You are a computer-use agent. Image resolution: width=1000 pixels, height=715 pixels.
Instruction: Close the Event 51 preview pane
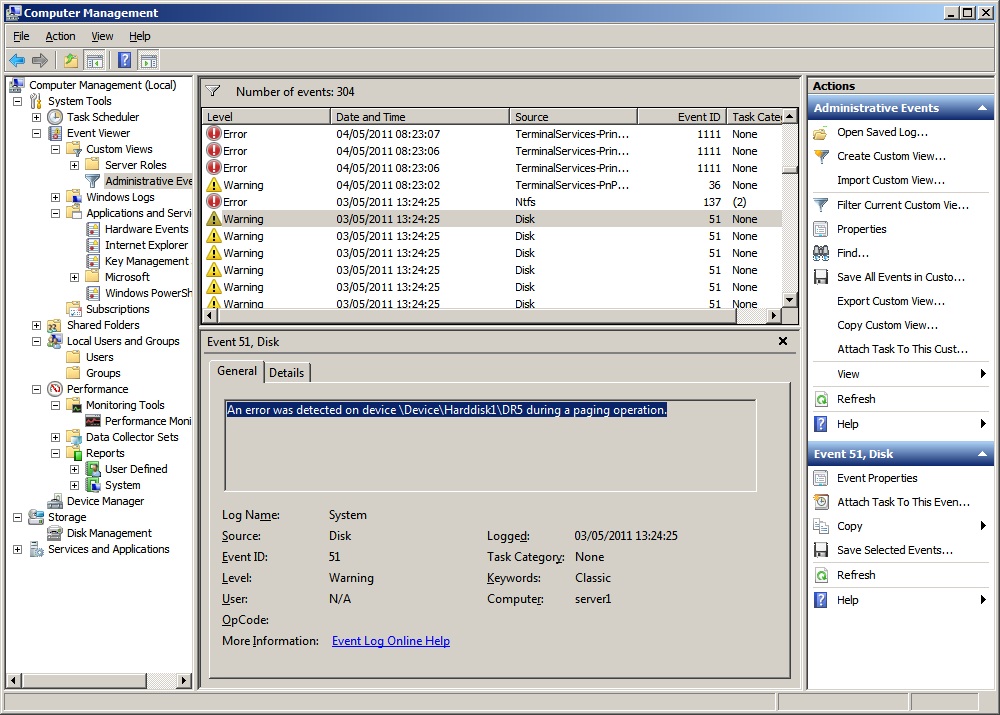point(783,341)
